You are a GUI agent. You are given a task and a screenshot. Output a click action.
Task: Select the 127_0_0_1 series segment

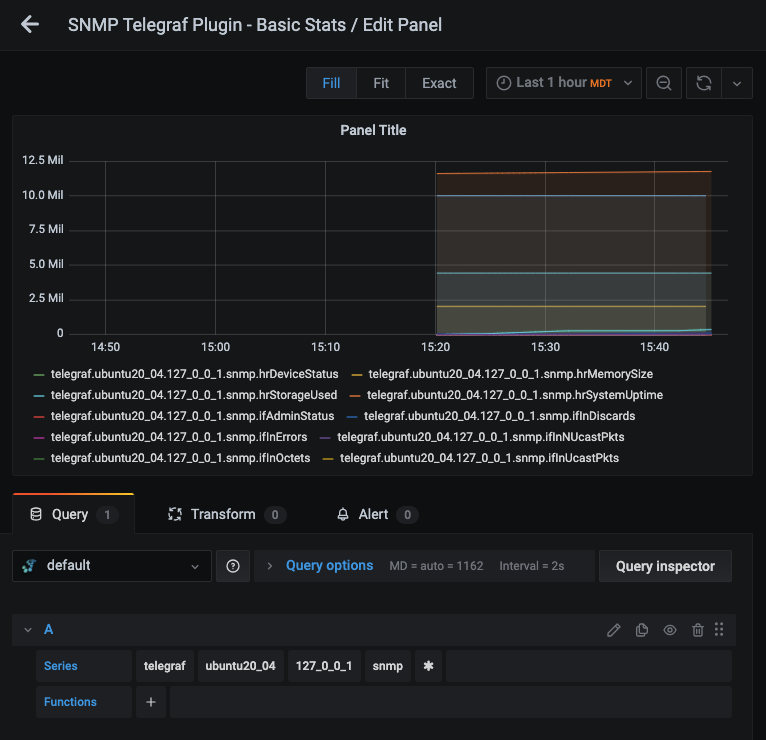(x=324, y=666)
